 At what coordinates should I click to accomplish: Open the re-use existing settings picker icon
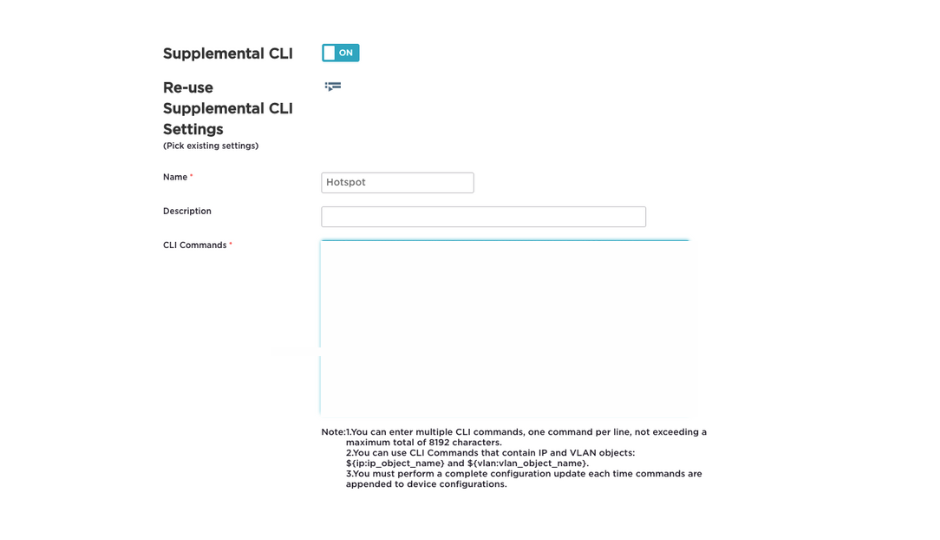point(333,87)
